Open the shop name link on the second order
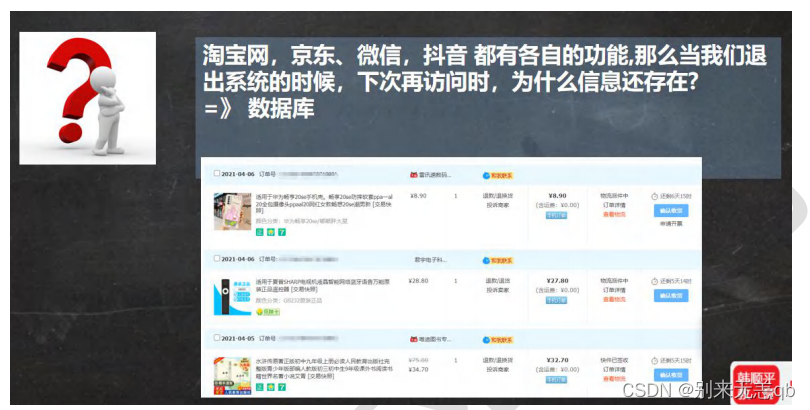 (x=430, y=260)
